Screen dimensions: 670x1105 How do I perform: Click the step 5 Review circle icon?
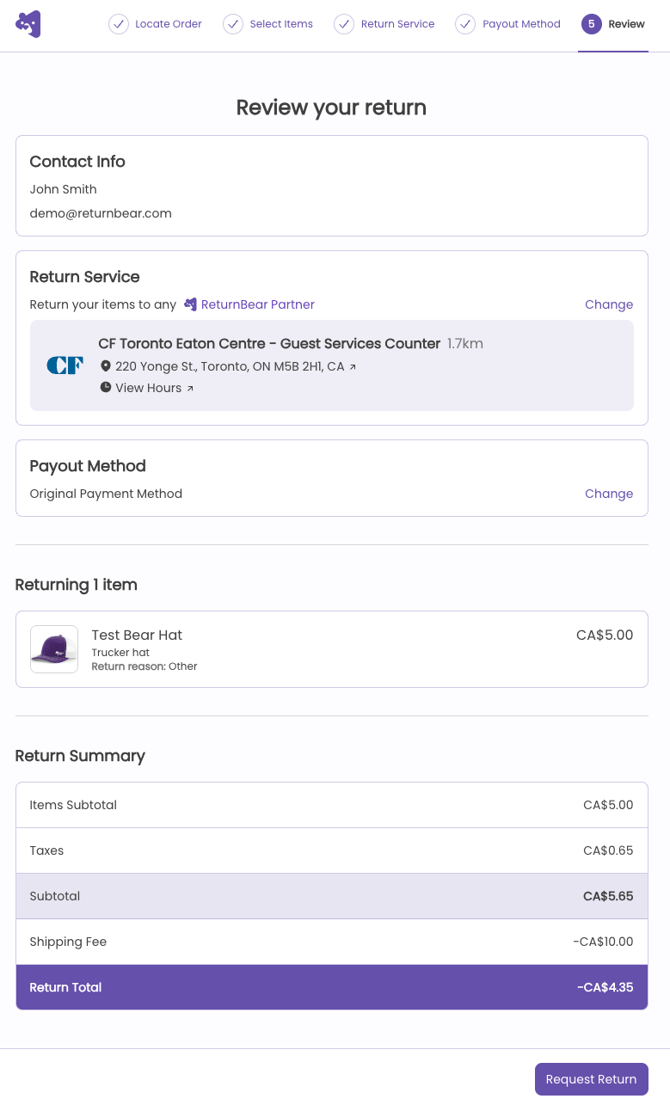(x=591, y=24)
